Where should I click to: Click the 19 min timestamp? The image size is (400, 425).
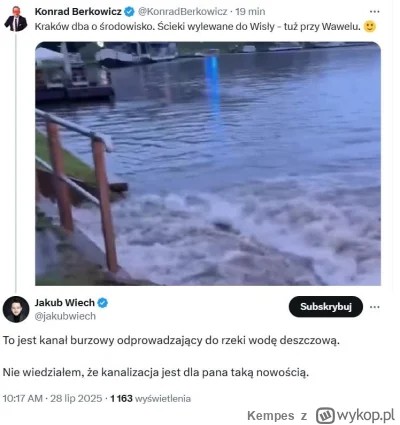tap(250, 12)
